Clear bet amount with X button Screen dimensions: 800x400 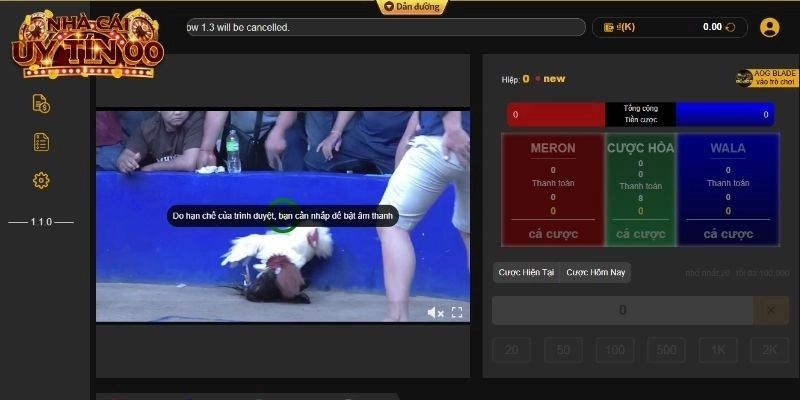pyautogui.click(x=771, y=310)
